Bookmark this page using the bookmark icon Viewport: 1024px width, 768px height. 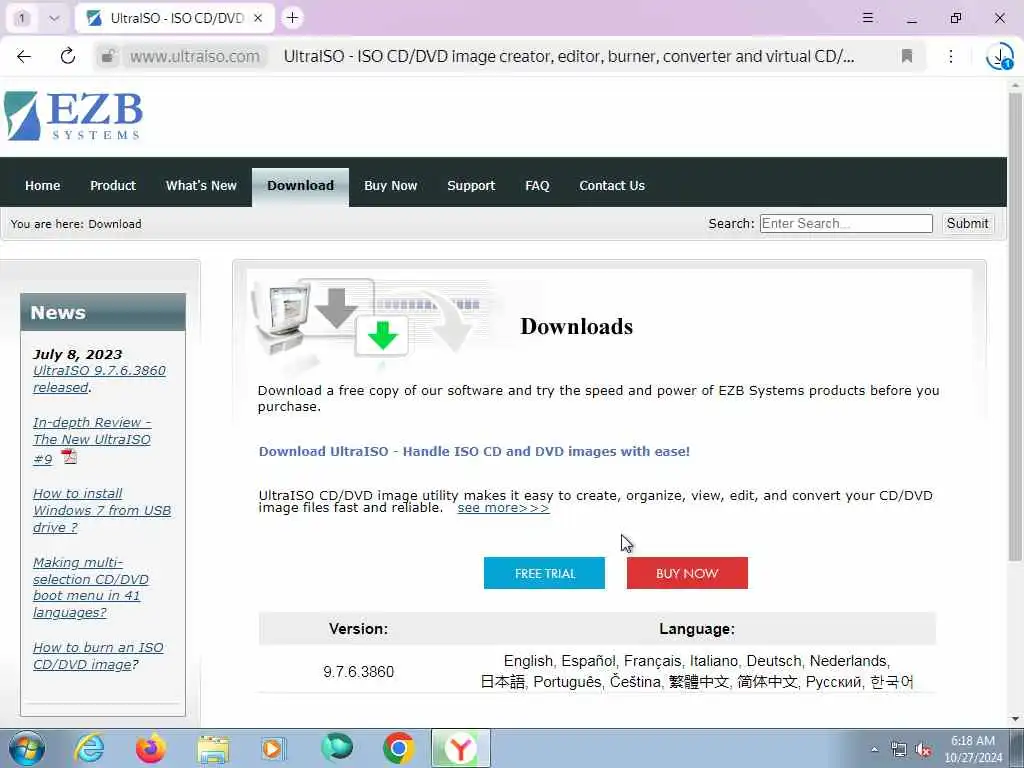point(906,56)
